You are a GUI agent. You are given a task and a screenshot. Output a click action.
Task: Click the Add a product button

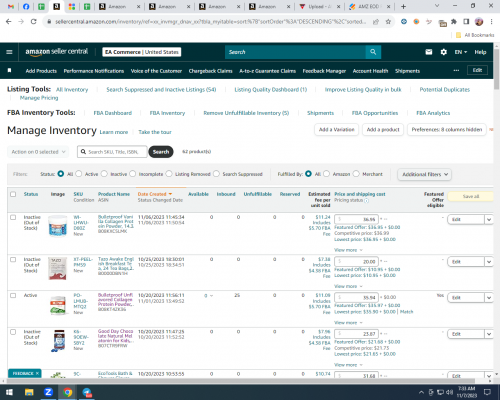coord(383,129)
